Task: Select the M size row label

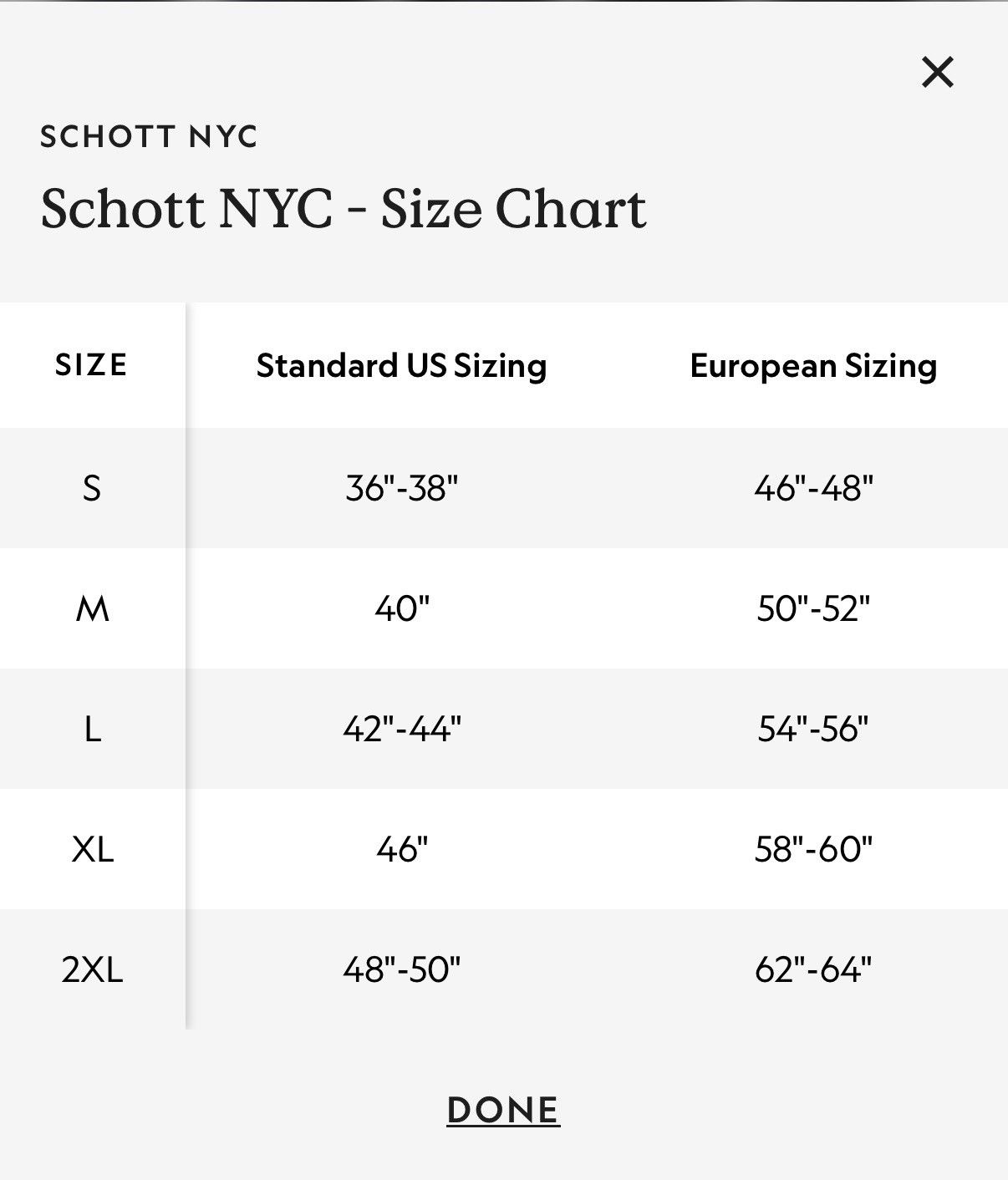Action: (x=92, y=608)
